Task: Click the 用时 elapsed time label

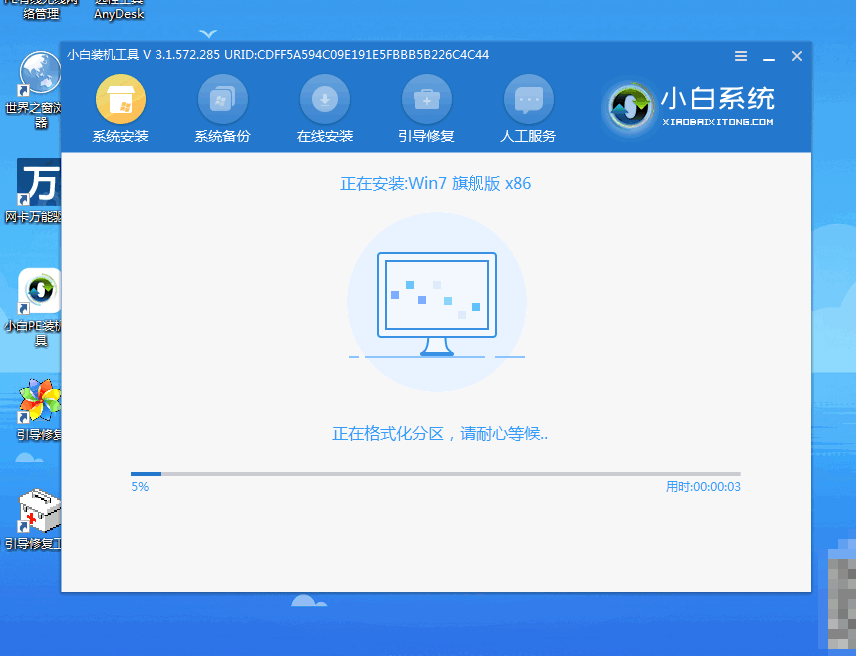Action: pos(703,487)
